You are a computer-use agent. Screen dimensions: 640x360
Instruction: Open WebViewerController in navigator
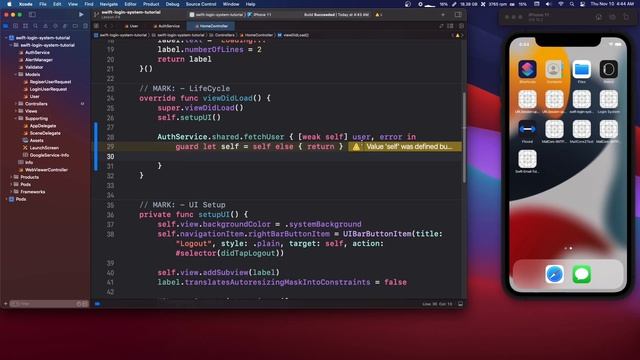tap(46, 170)
